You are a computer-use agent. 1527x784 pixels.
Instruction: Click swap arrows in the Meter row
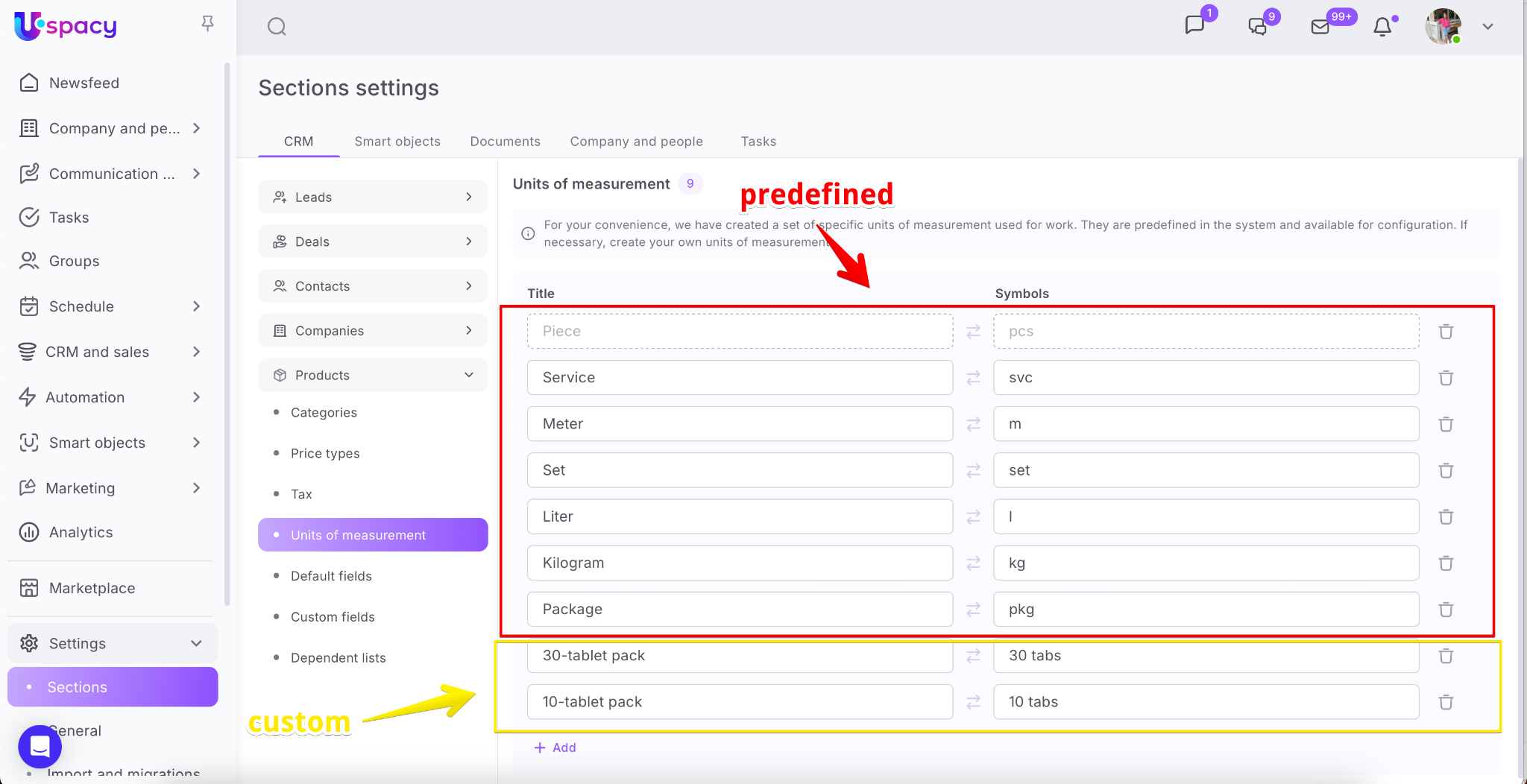pyautogui.click(x=973, y=424)
